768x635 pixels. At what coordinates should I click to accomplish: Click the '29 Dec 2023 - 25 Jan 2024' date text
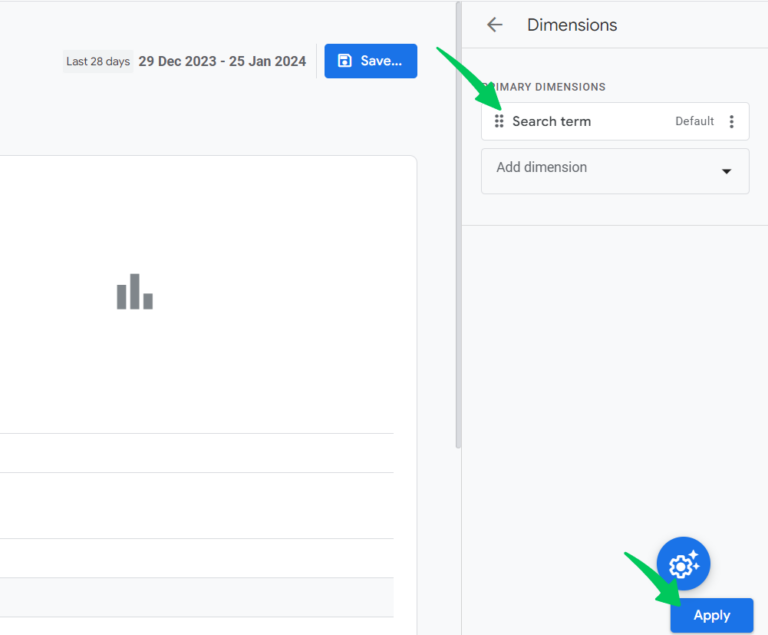222,61
